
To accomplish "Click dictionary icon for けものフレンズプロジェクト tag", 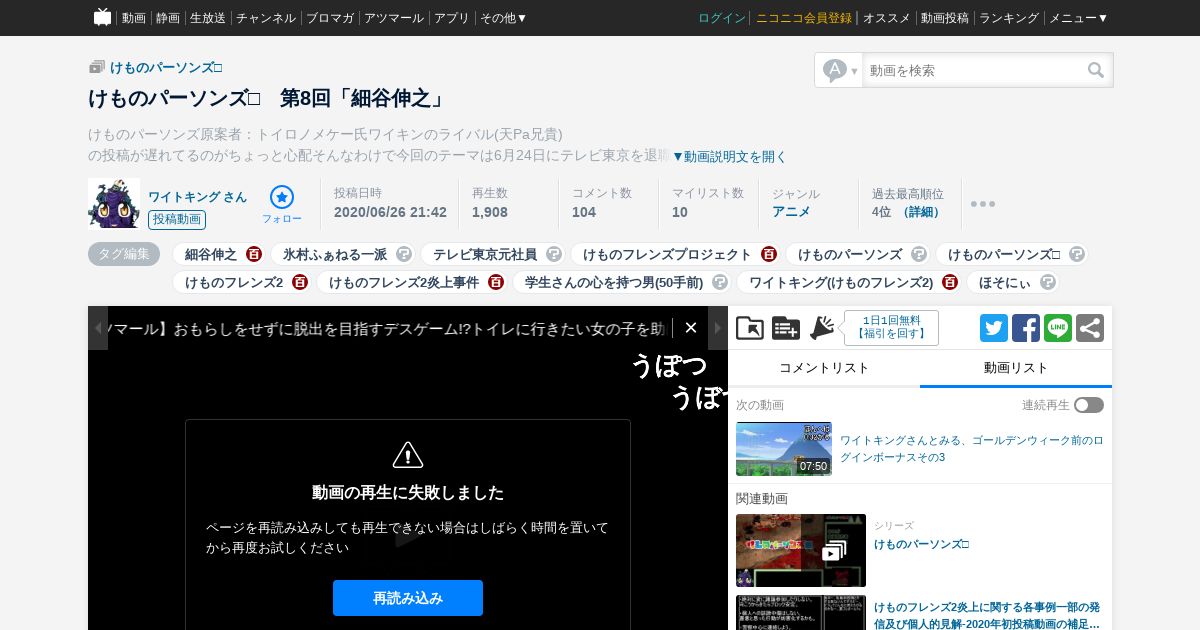I will point(769,254).
